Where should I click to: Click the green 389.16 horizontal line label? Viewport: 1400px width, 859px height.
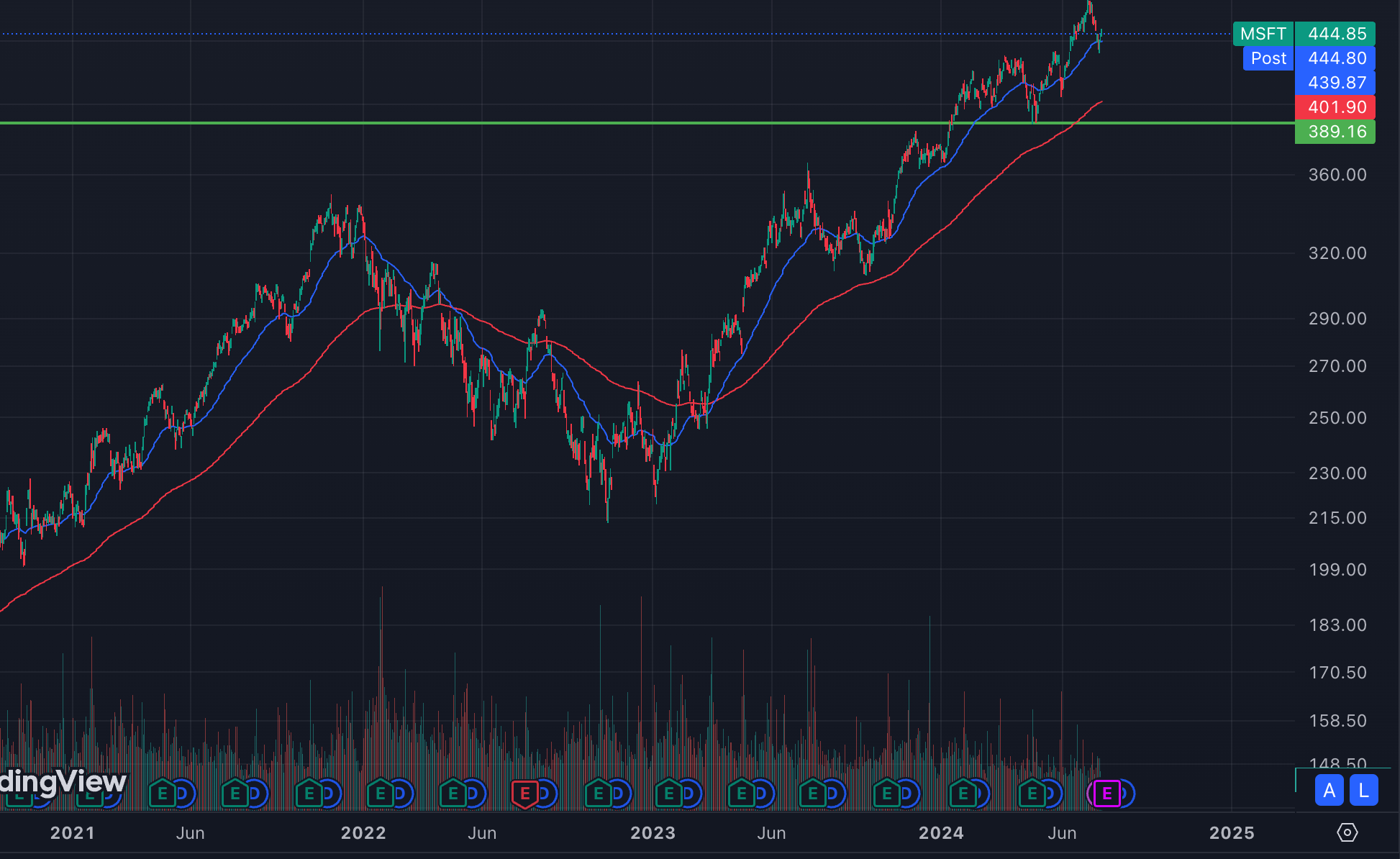[1335, 132]
